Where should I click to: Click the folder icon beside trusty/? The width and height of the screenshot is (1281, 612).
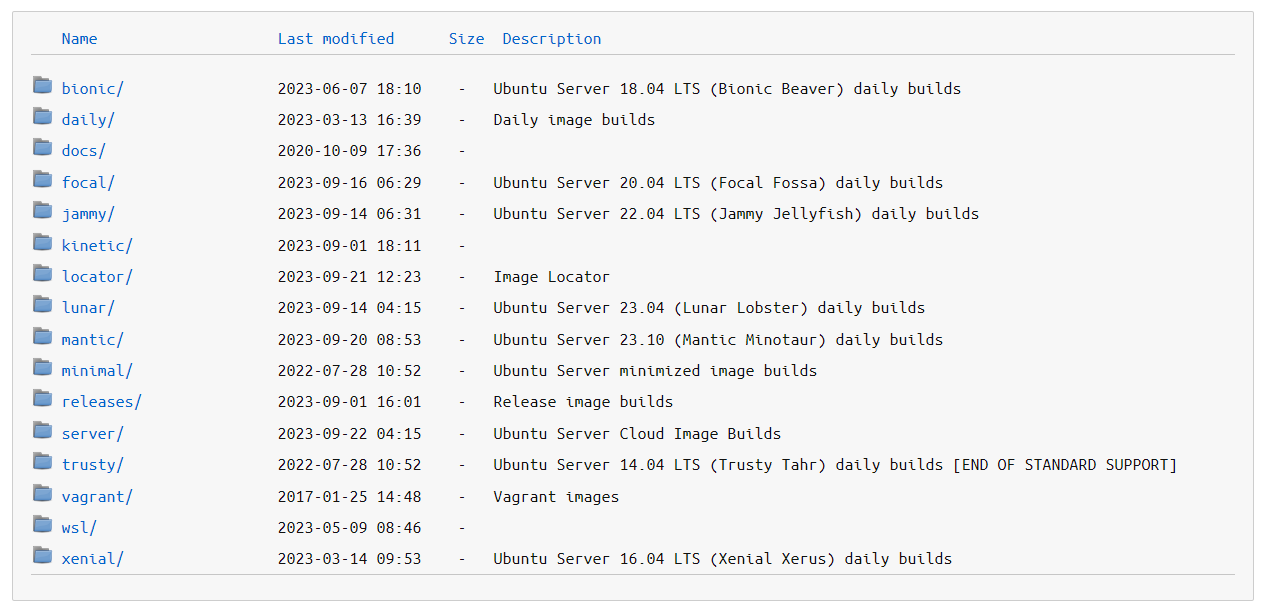click(x=42, y=461)
